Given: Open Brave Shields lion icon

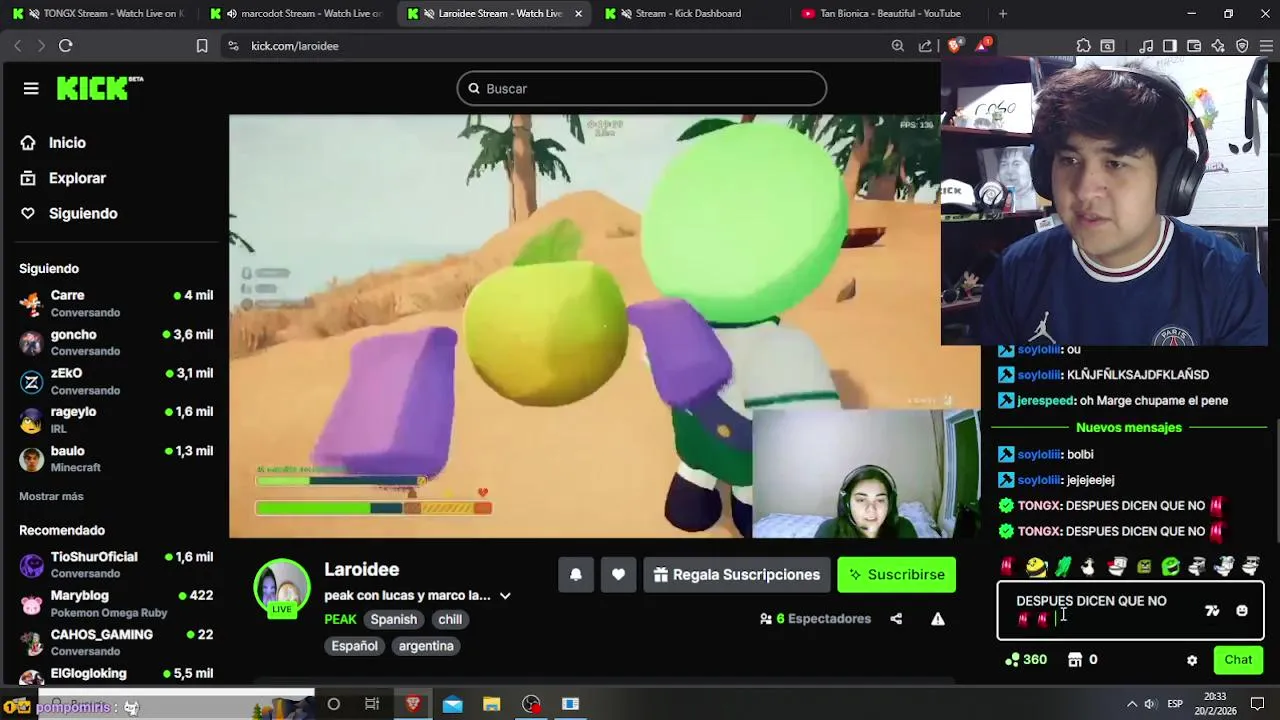Looking at the screenshot, I should 955,46.
